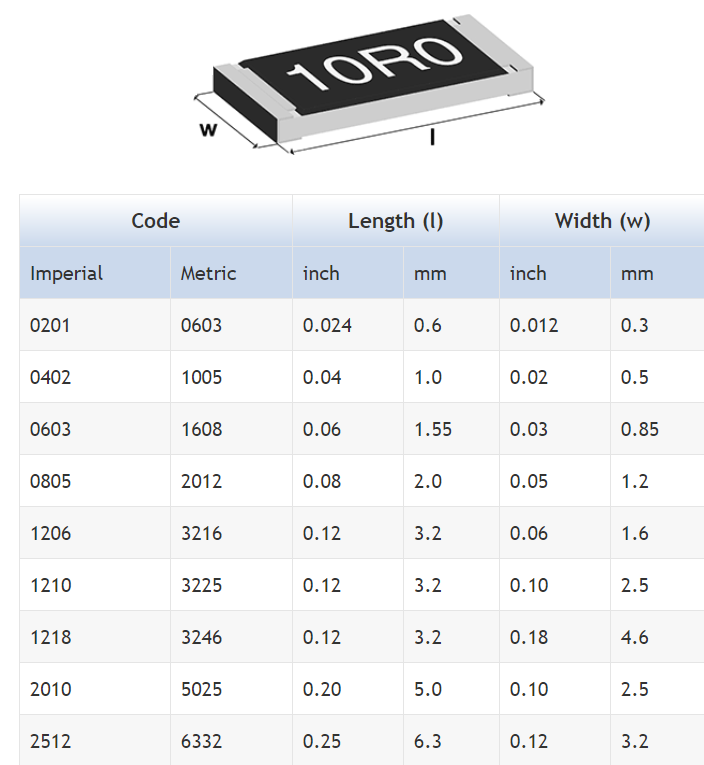Click metric code 3246 cell
Image resolution: width=704 pixels, height=765 pixels.
tap(231, 637)
